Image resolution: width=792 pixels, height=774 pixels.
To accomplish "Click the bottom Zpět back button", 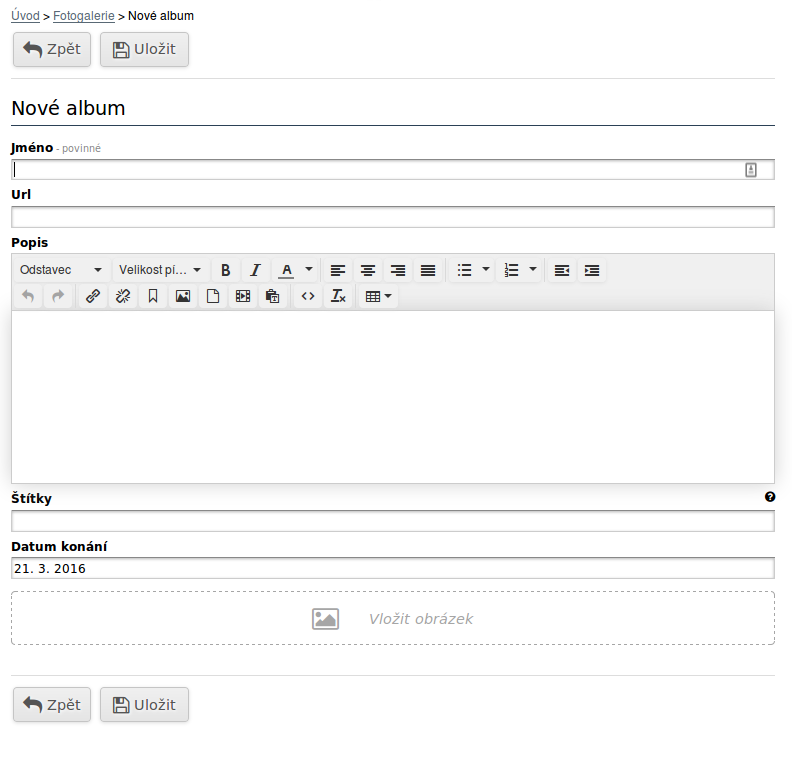I will 52,705.
